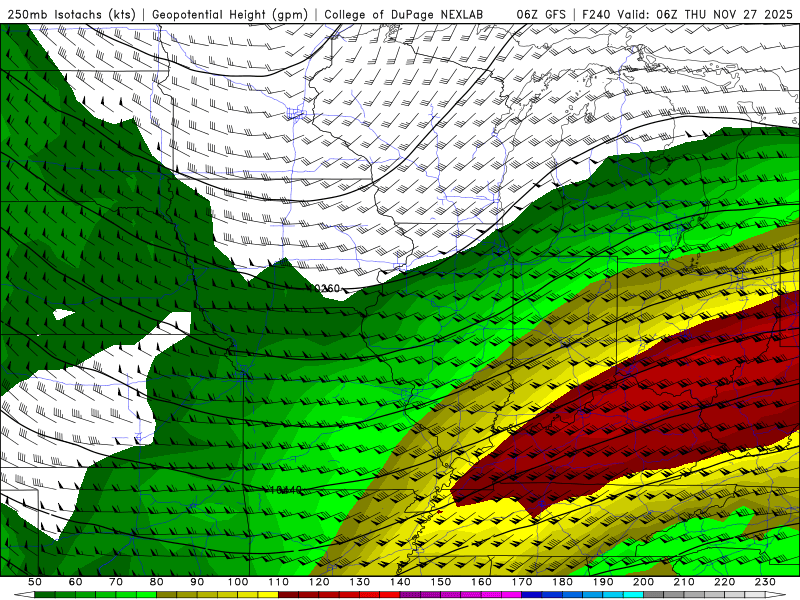The height and width of the screenshot is (600, 800).
Task: Click the 10260 height contour label
Action: pyautogui.click(x=324, y=288)
